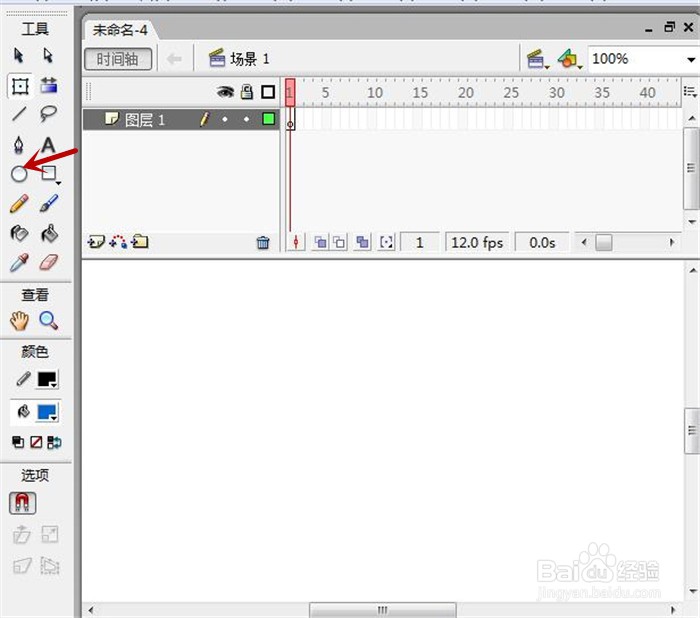
Task: Toggle Snap to Objects magnet option
Action: [x=22, y=503]
